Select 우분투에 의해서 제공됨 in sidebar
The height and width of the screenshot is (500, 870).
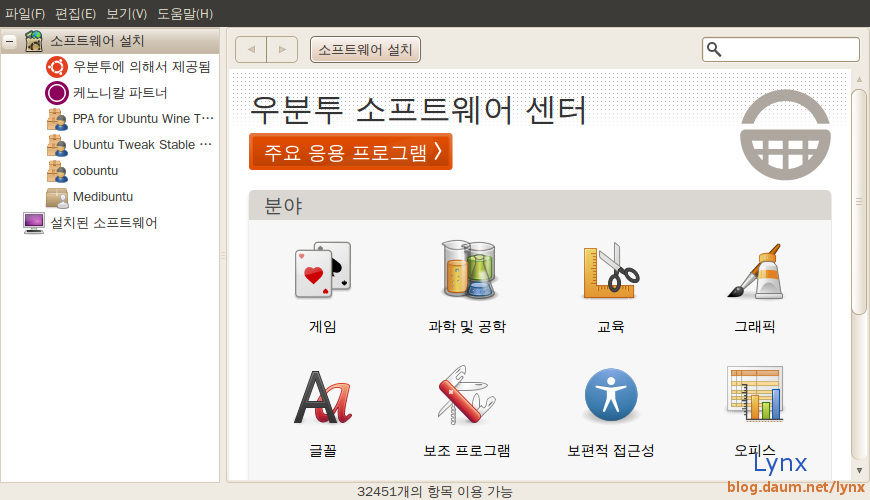(141, 67)
